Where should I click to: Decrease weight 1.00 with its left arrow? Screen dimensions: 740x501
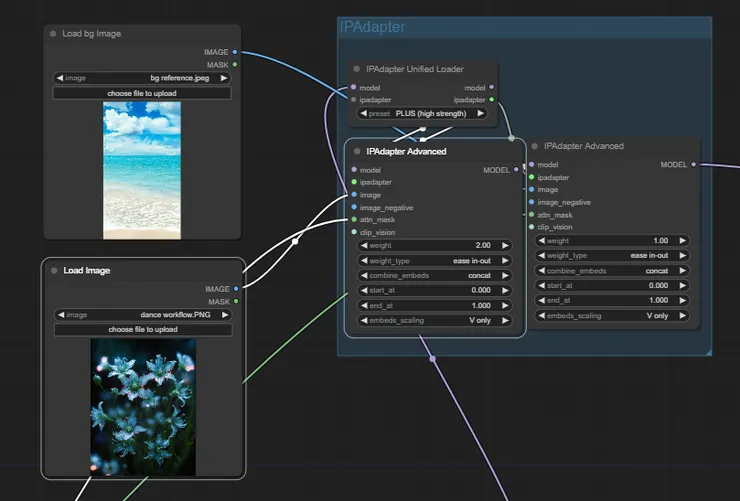[542, 241]
